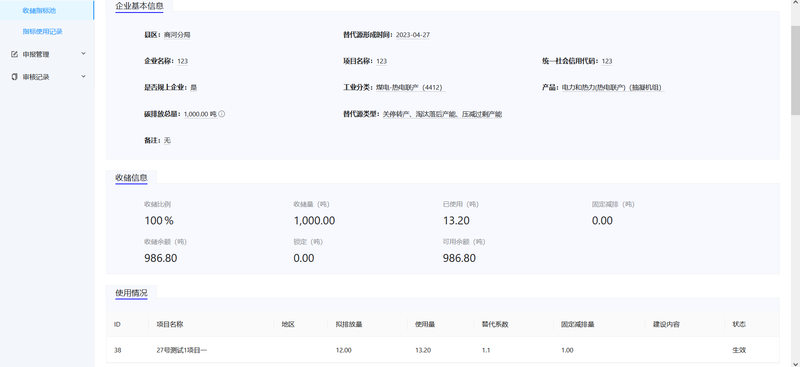Click the date 2023-04-27
This screenshot has height=367, width=800.
tap(413, 35)
